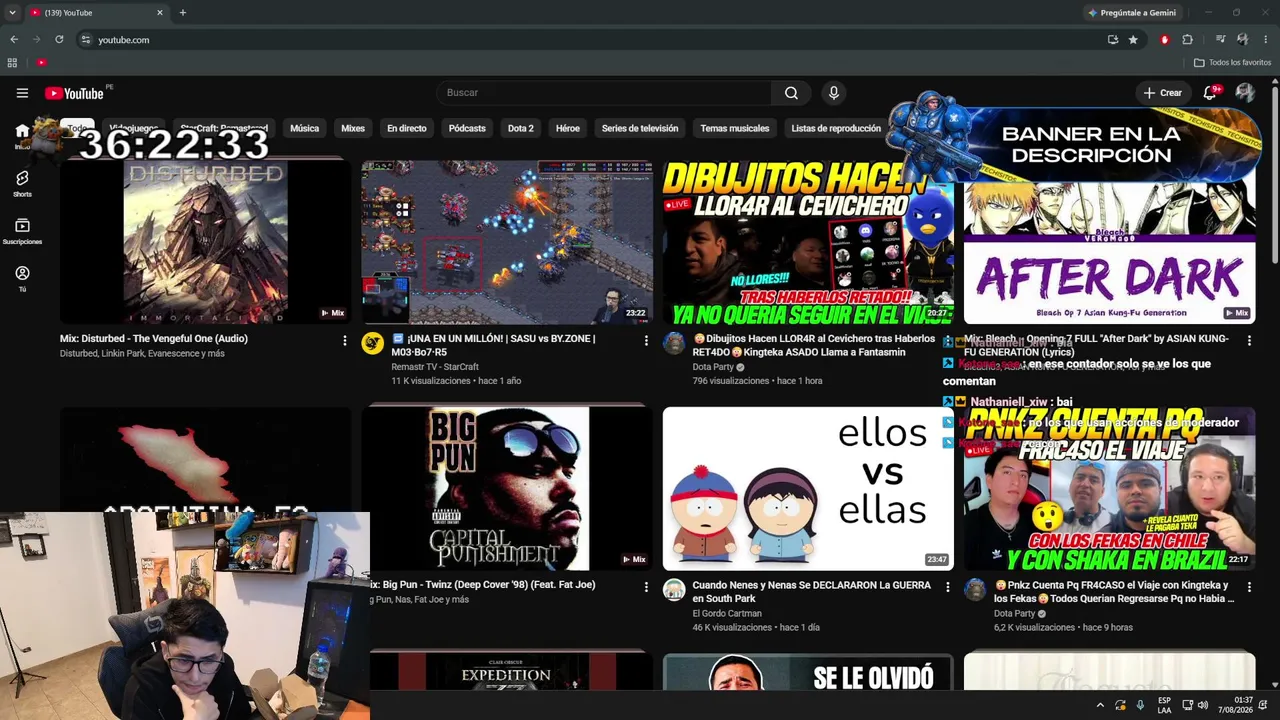Open options menu for Bleach After Dark mix

point(1249,341)
